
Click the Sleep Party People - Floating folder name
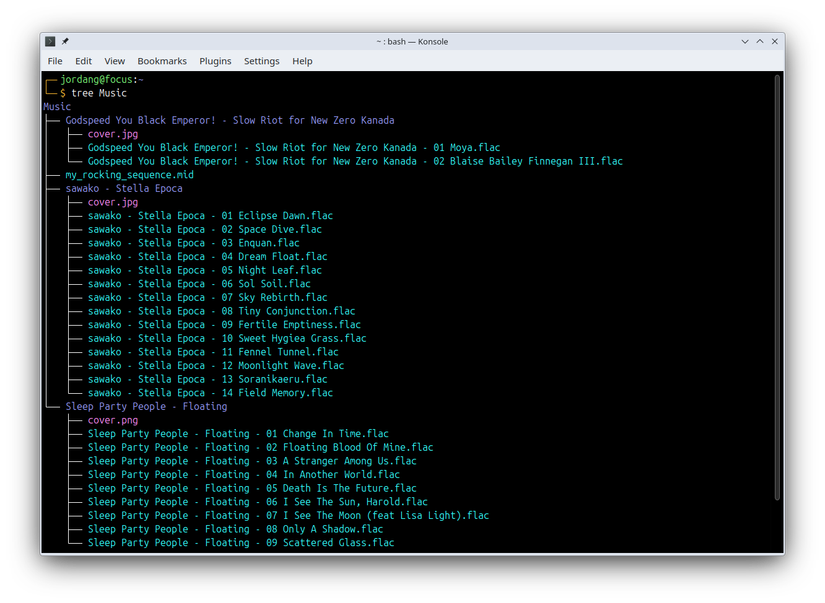pyautogui.click(x=145, y=406)
